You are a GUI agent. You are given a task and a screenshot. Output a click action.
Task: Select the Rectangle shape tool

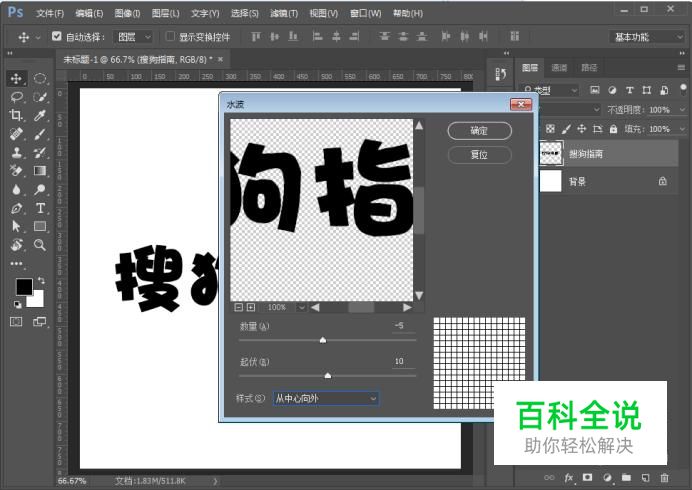coord(40,226)
